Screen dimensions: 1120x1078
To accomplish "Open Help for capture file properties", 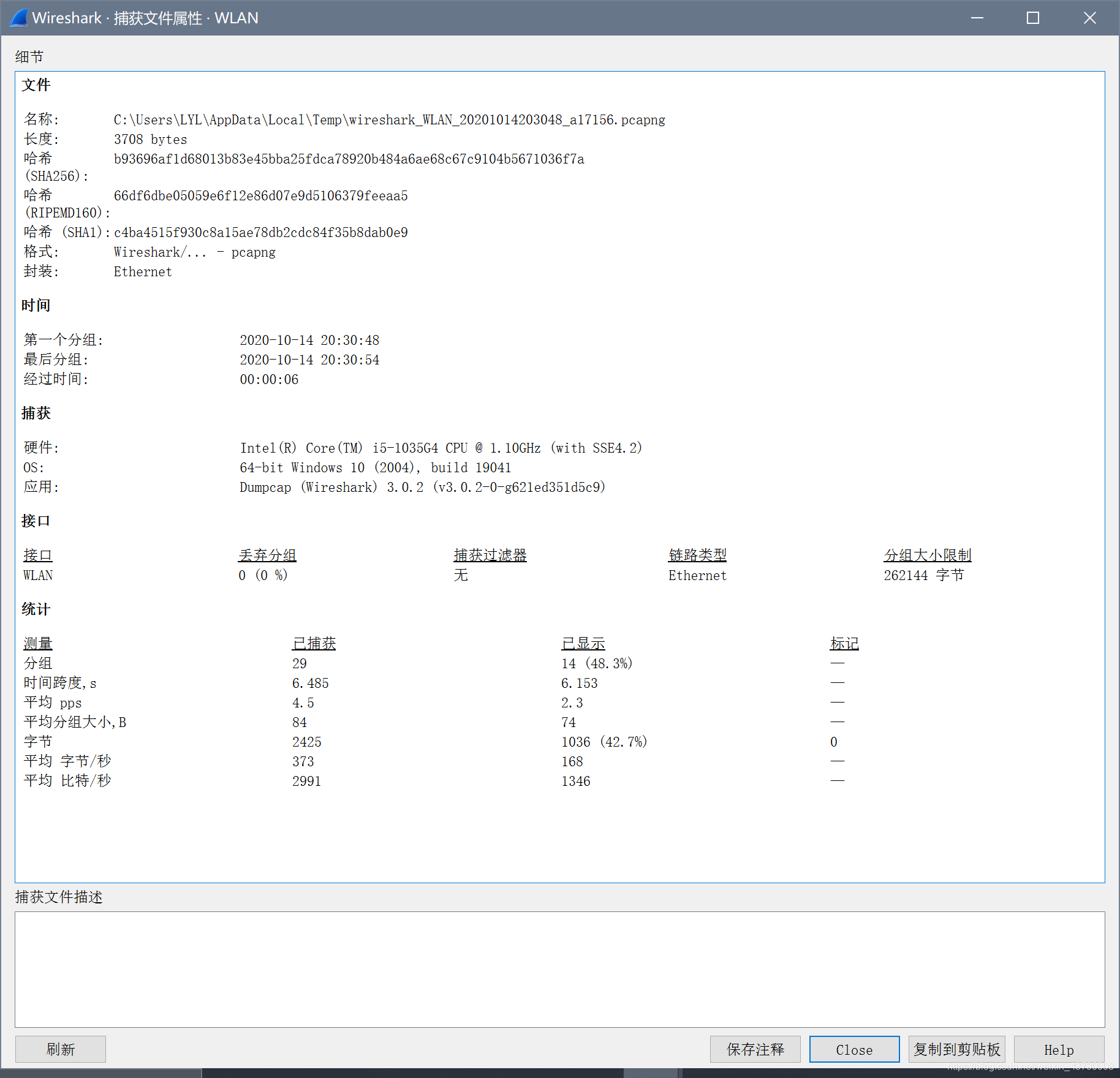I will tap(1059, 1049).
